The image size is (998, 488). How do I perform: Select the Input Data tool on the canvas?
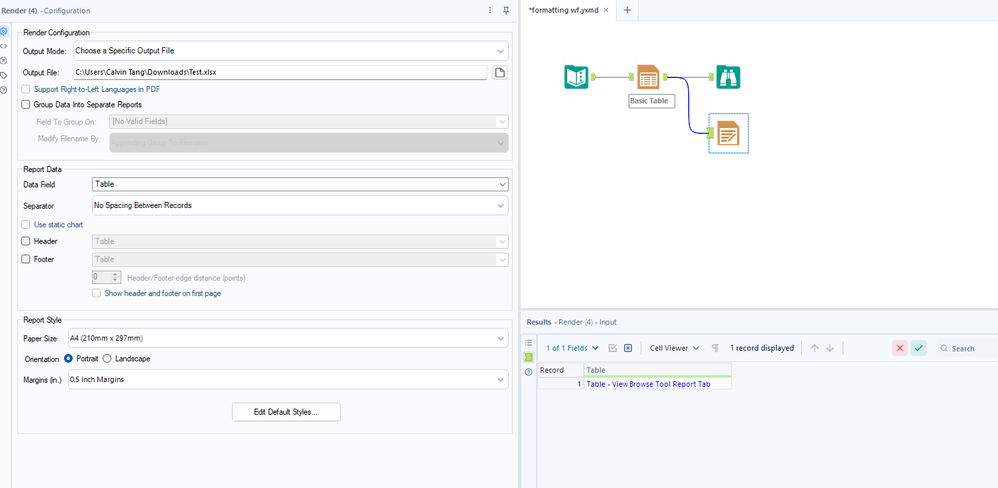[576, 77]
